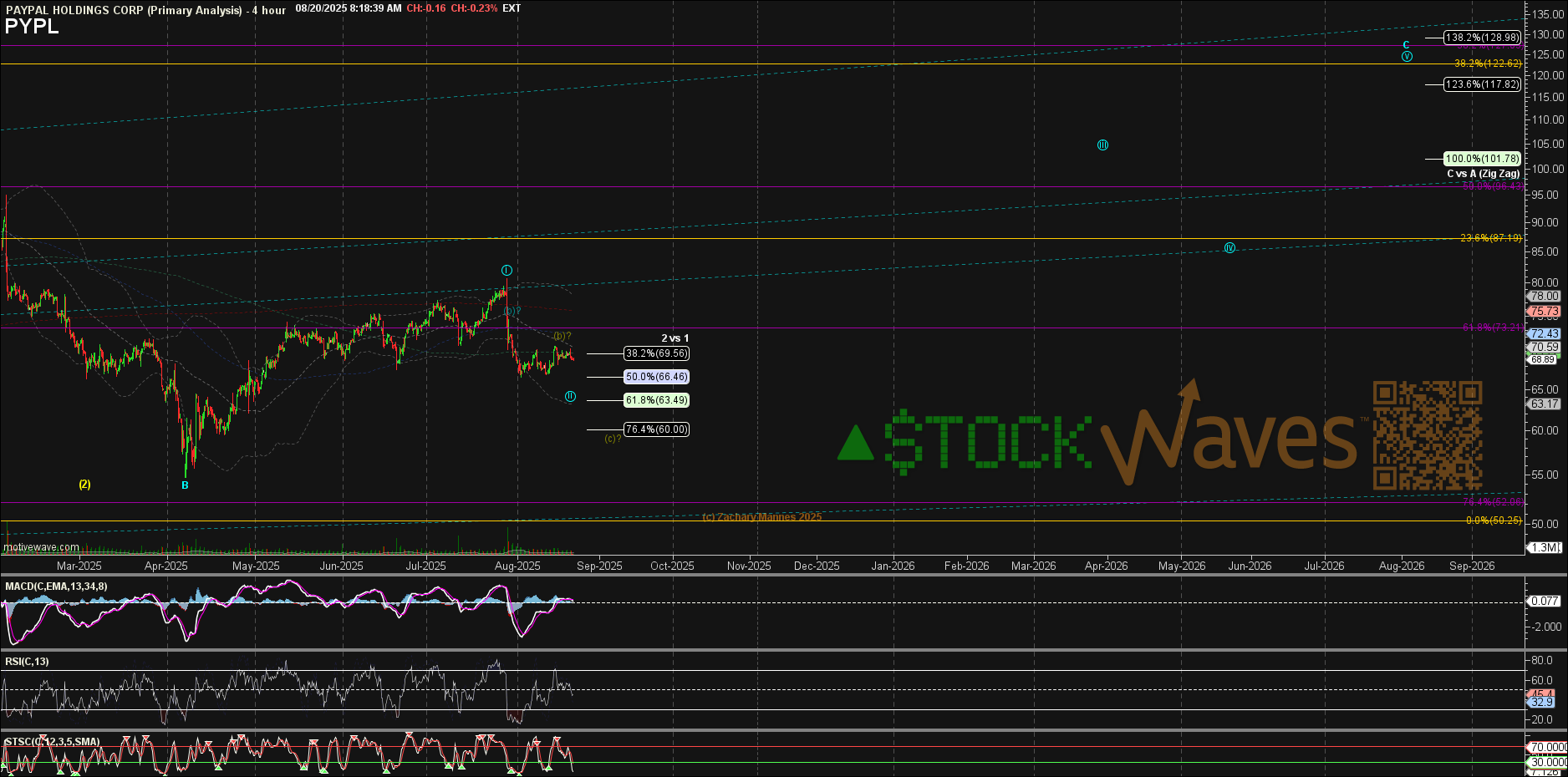Click the orange 0.0%(50.25) level label
Image resolution: width=1568 pixels, height=777 pixels.
1494,521
